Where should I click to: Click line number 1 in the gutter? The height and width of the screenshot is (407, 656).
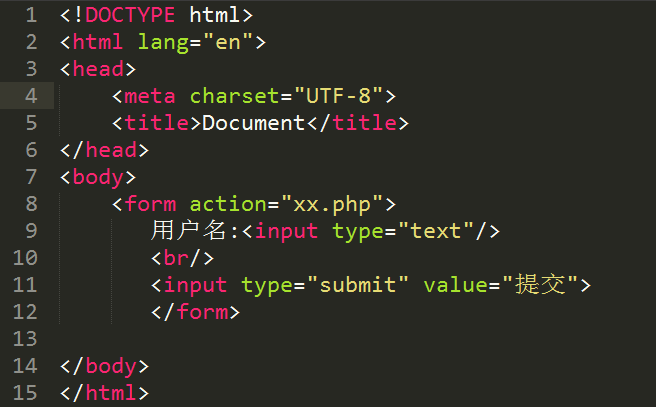tap(31, 15)
